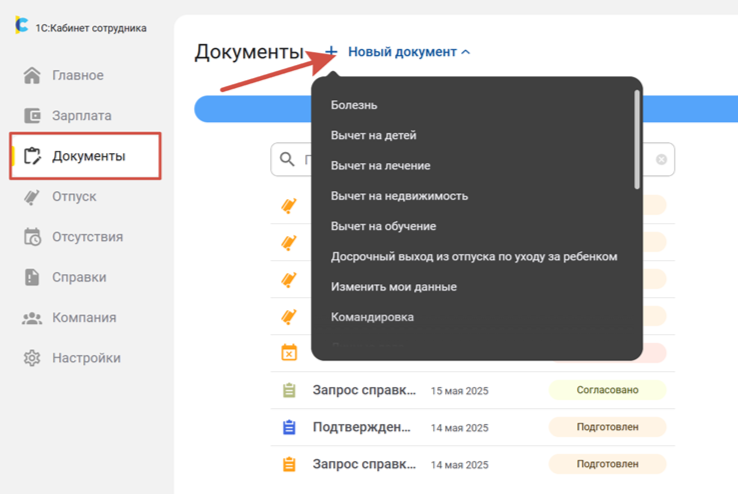The image size is (738, 494).
Task: Click the search magnifier icon
Action: click(287, 159)
